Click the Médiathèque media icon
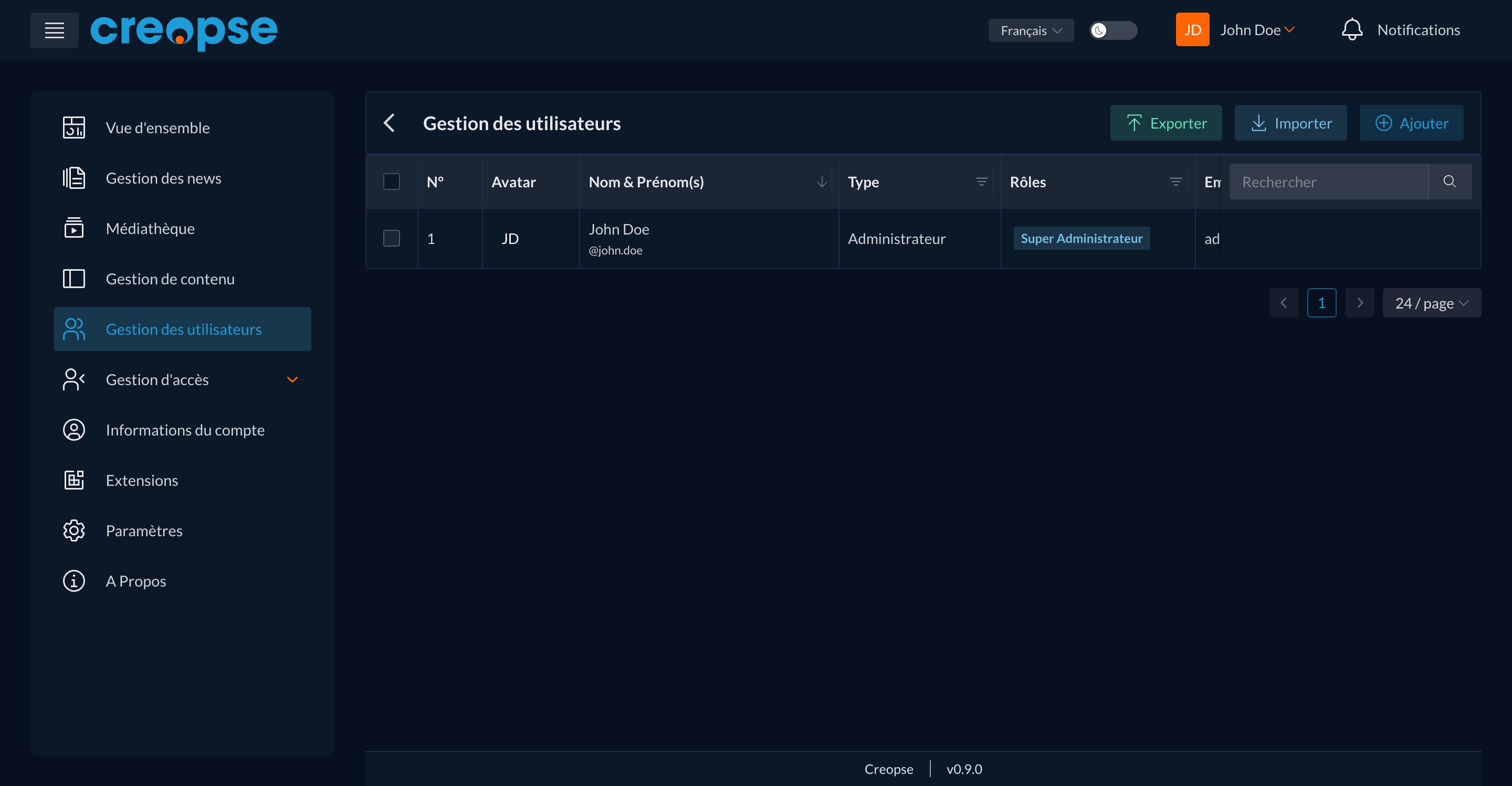1512x786 pixels. coord(74,228)
